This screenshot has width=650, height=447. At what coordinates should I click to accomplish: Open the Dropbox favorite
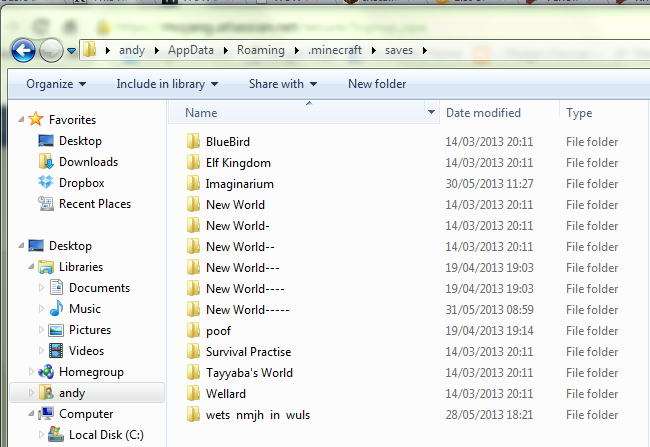point(71,183)
